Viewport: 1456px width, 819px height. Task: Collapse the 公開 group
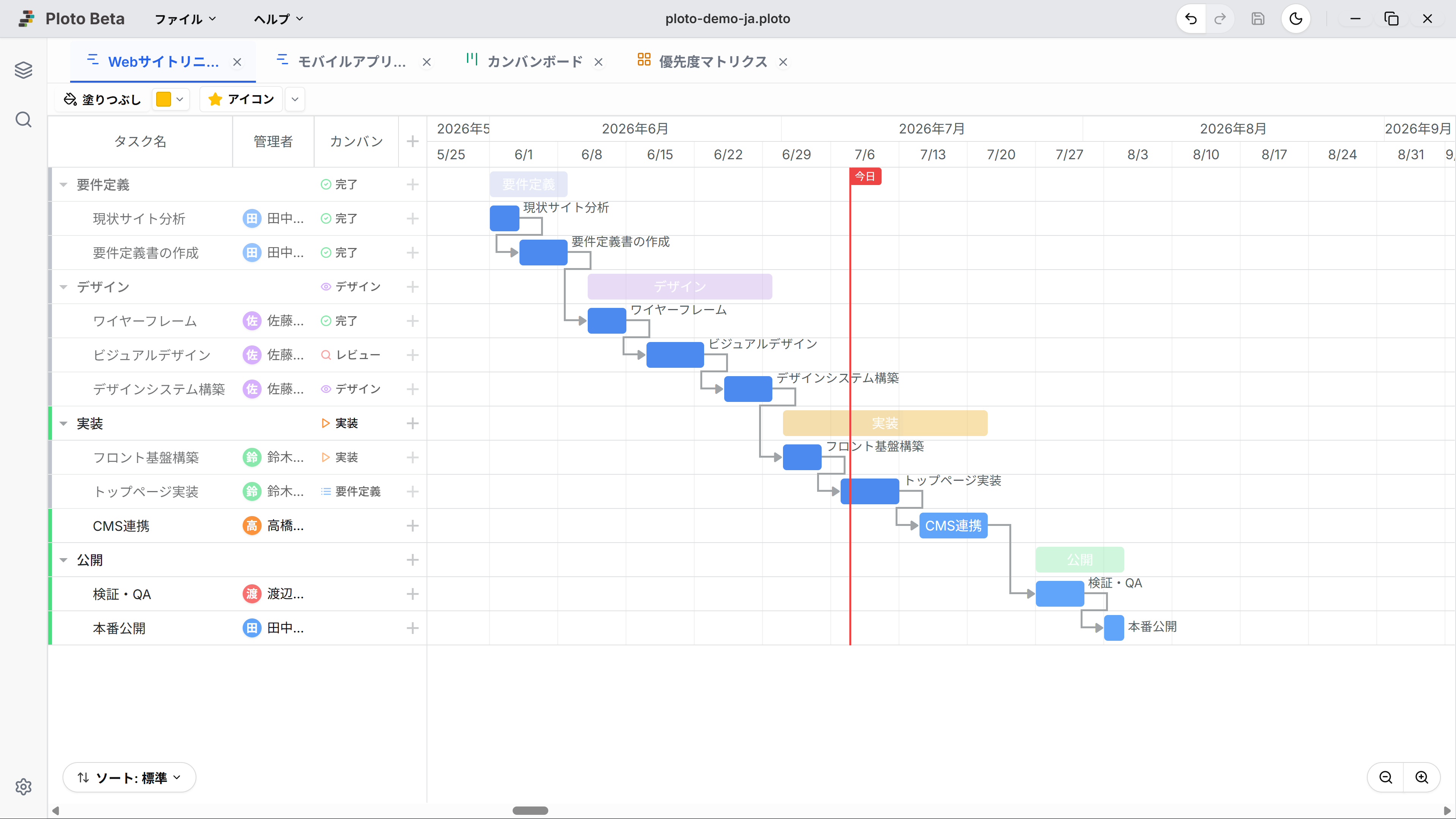[x=63, y=560]
